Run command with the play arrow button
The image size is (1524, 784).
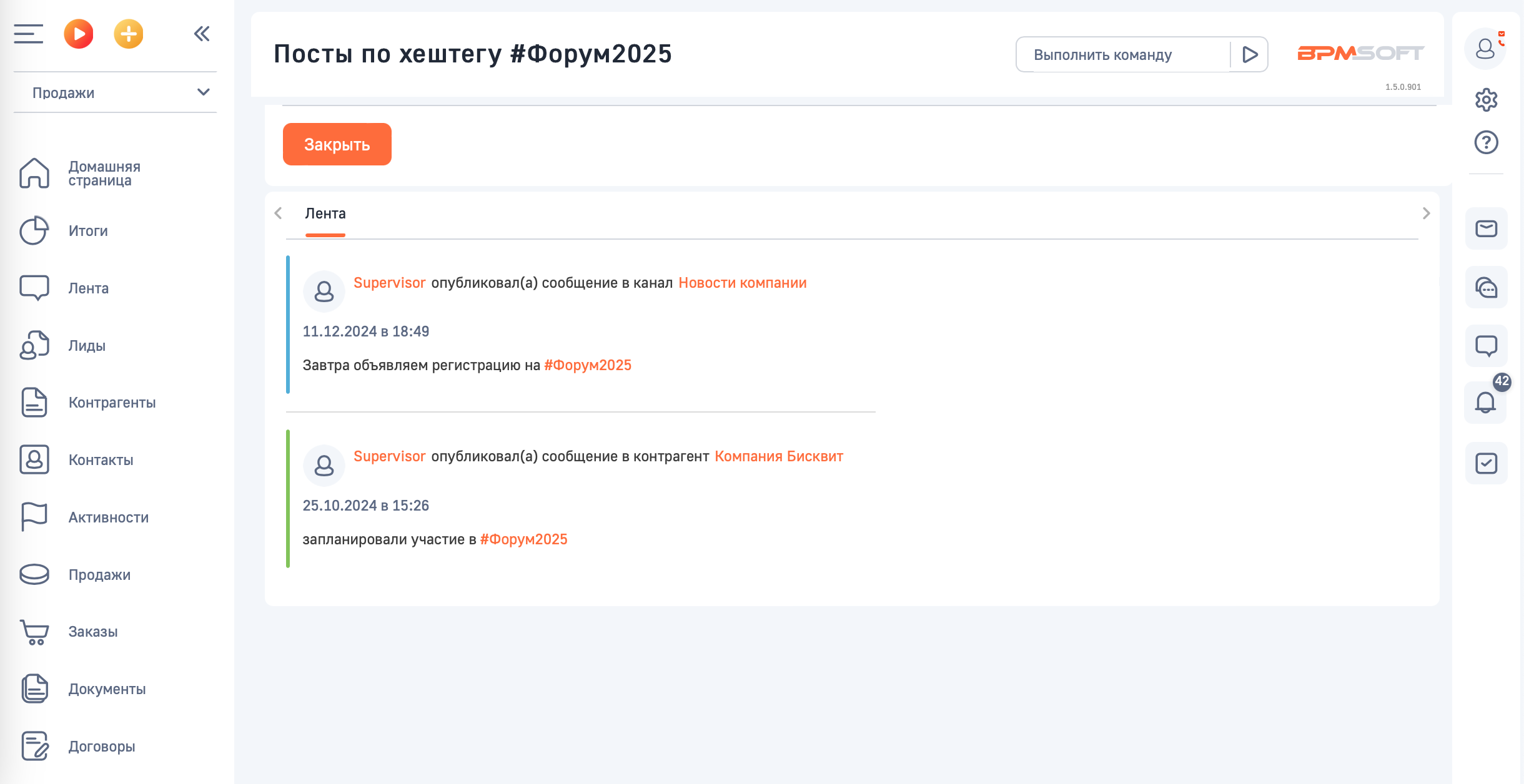pyautogui.click(x=1250, y=55)
